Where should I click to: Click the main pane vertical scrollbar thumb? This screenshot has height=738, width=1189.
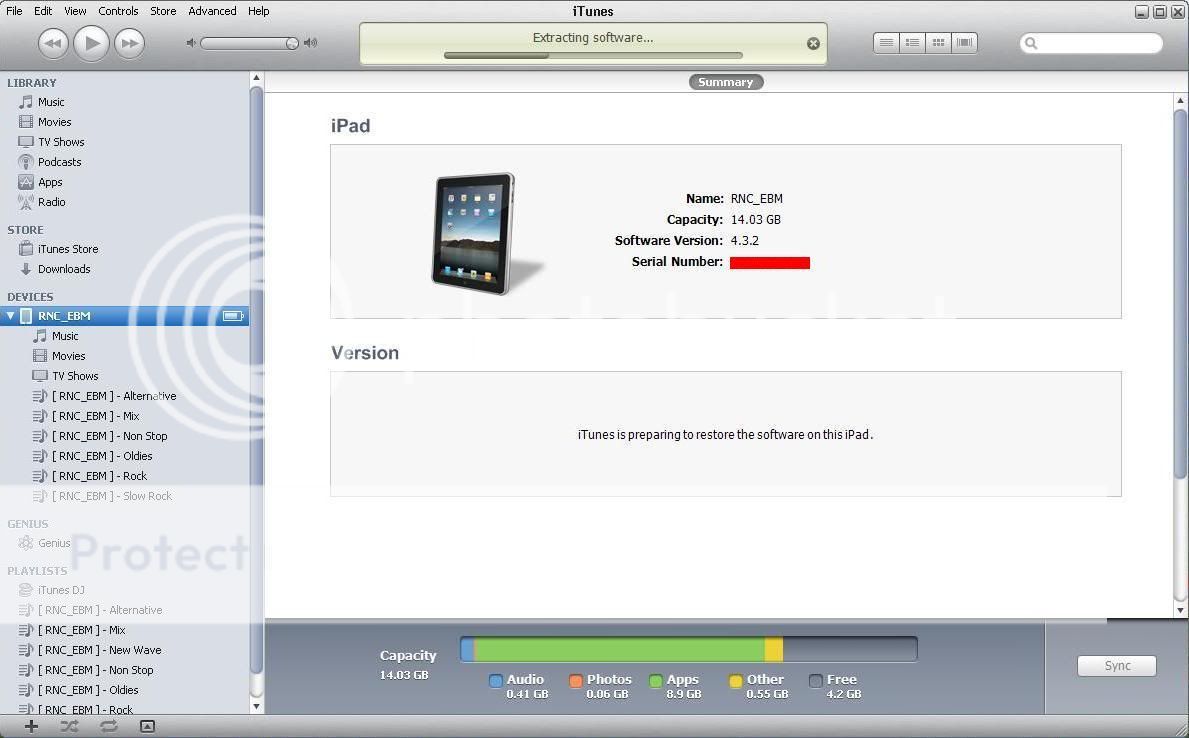point(1180,294)
